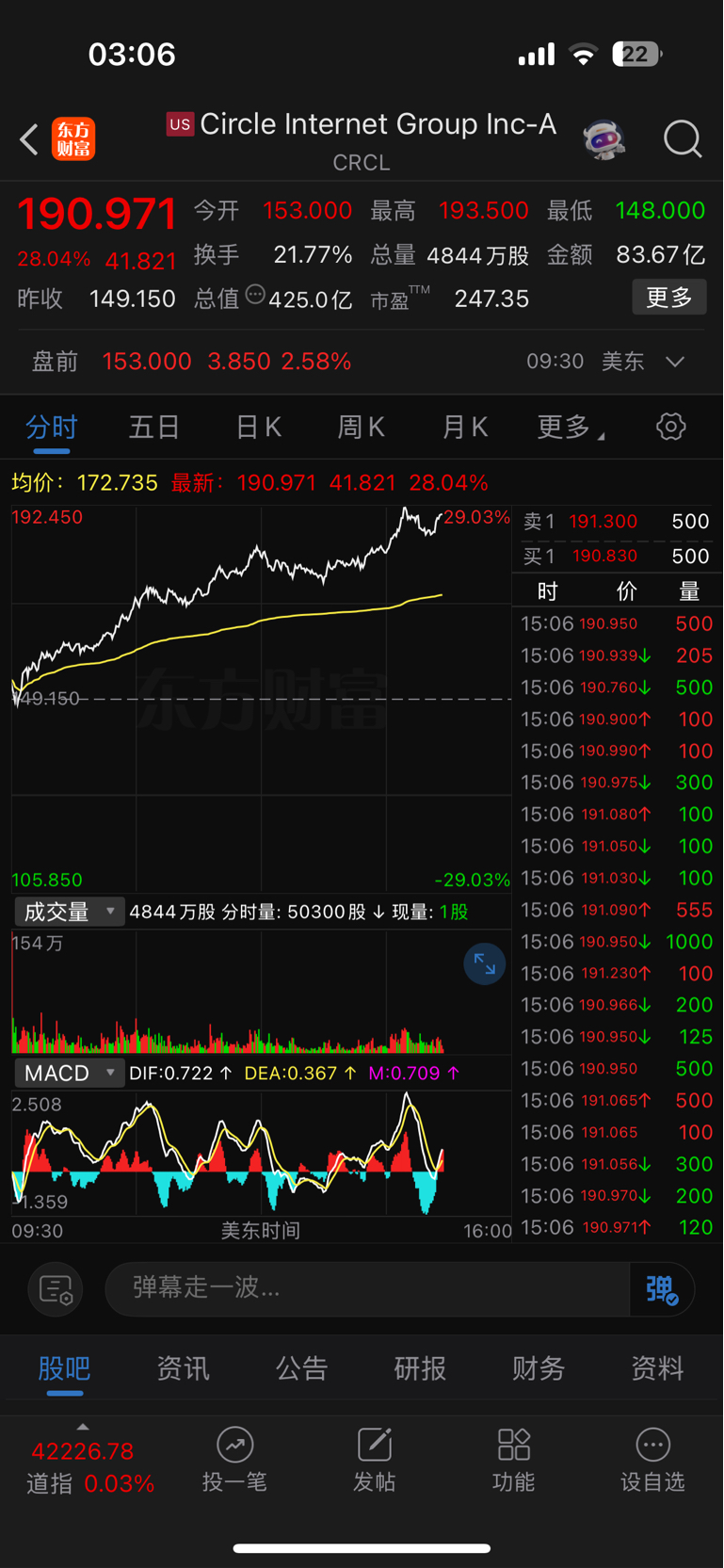Open the 资料 tab

[x=657, y=1368]
